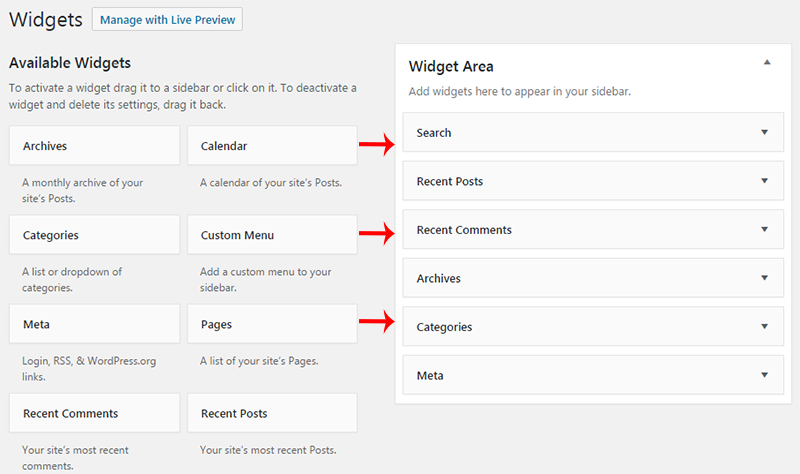This screenshot has height=474, width=800.
Task: Click Categories title in Widget Area
Action: (x=444, y=327)
